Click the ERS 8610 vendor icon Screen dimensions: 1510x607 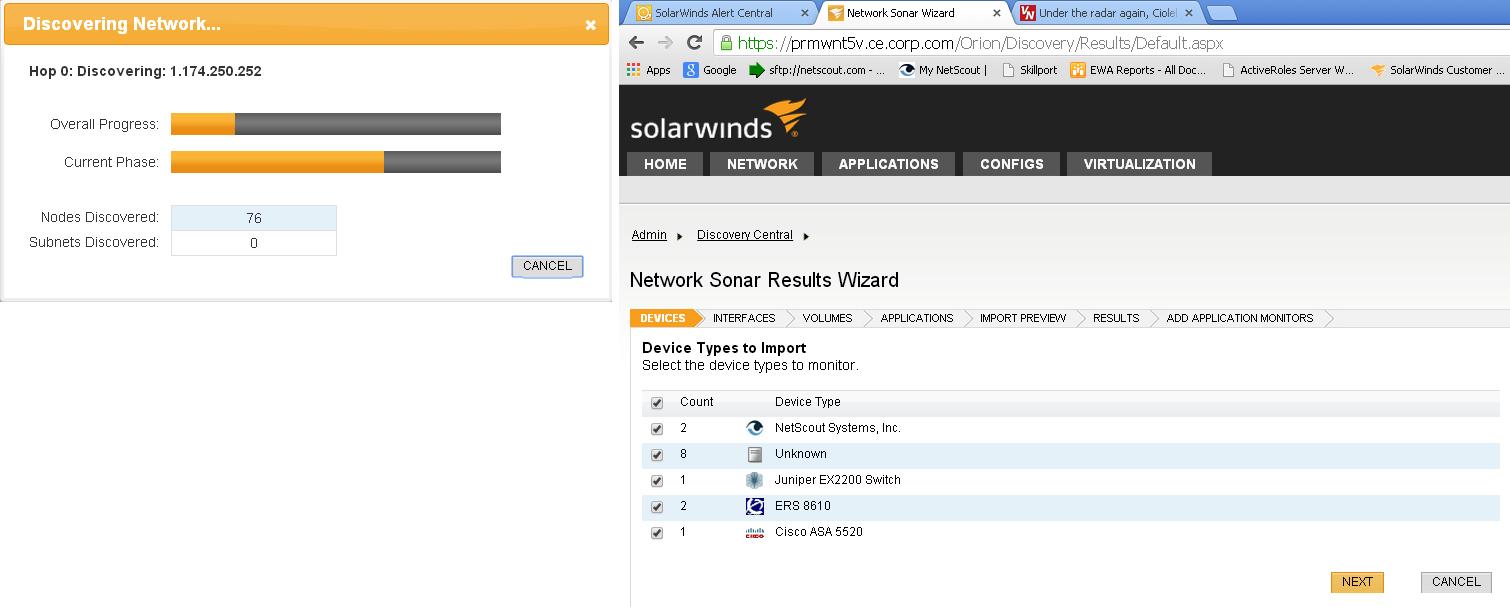click(755, 506)
